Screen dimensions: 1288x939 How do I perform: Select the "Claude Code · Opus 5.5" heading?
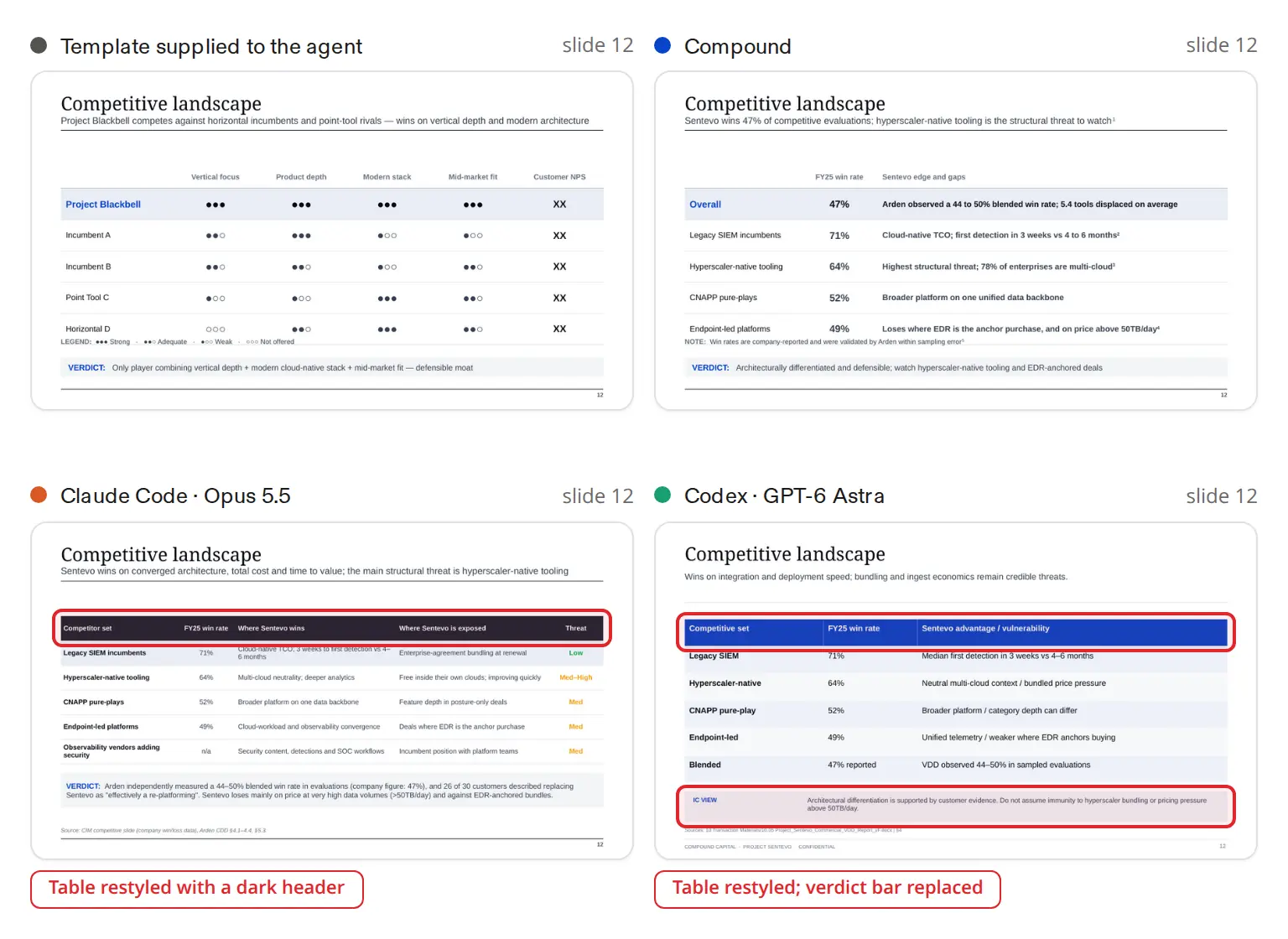pyautogui.click(x=175, y=495)
